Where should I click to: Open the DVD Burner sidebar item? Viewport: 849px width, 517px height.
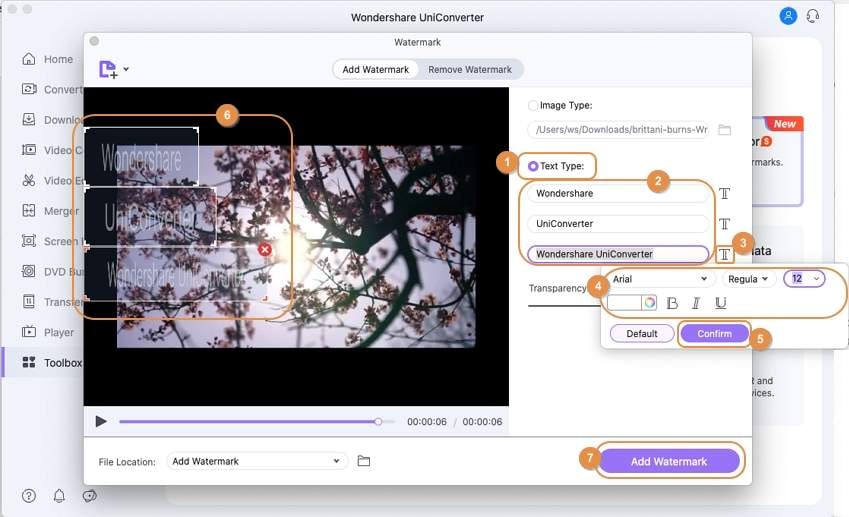point(52,271)
